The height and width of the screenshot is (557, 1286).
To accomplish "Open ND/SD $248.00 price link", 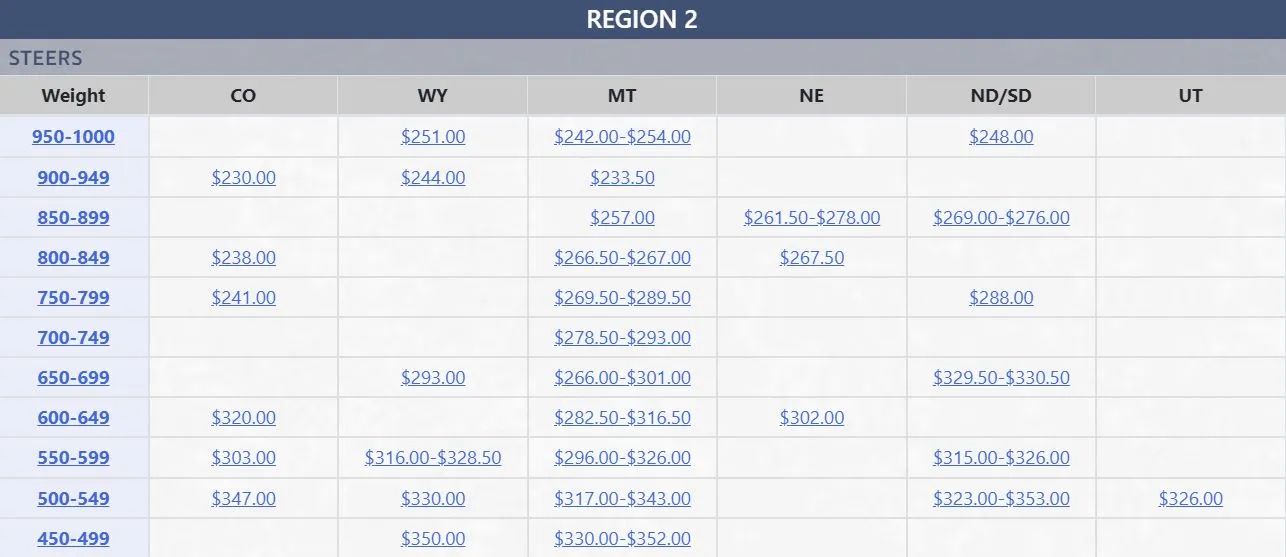I will 1001,137.
